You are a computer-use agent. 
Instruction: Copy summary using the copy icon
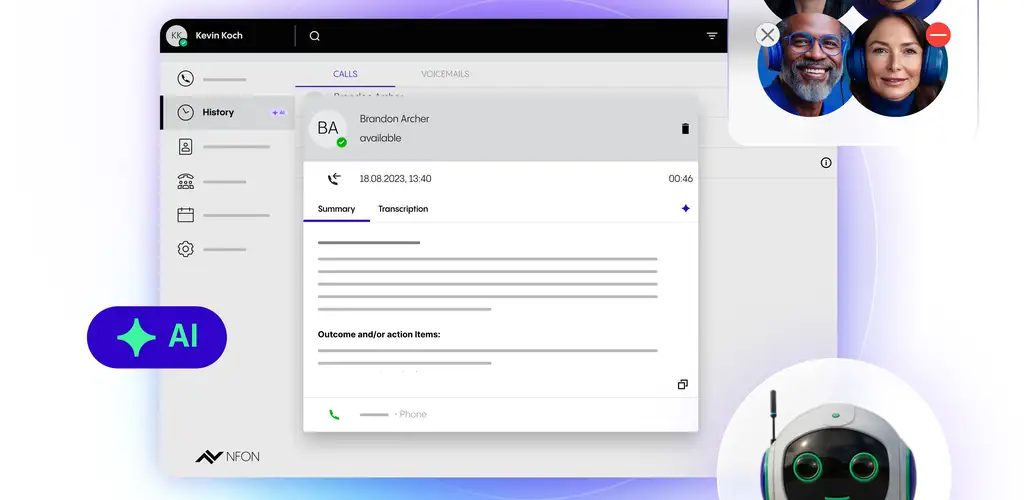coord(682,384)
